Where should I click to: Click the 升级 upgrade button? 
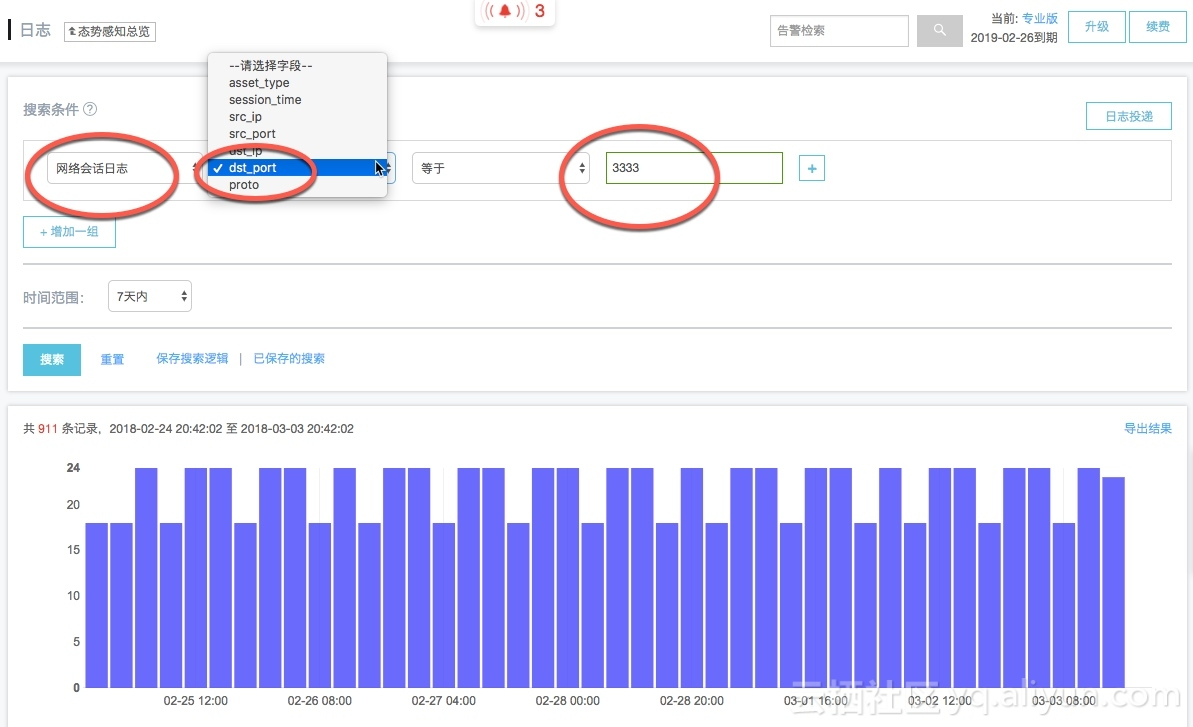[x=1096, y=27]
